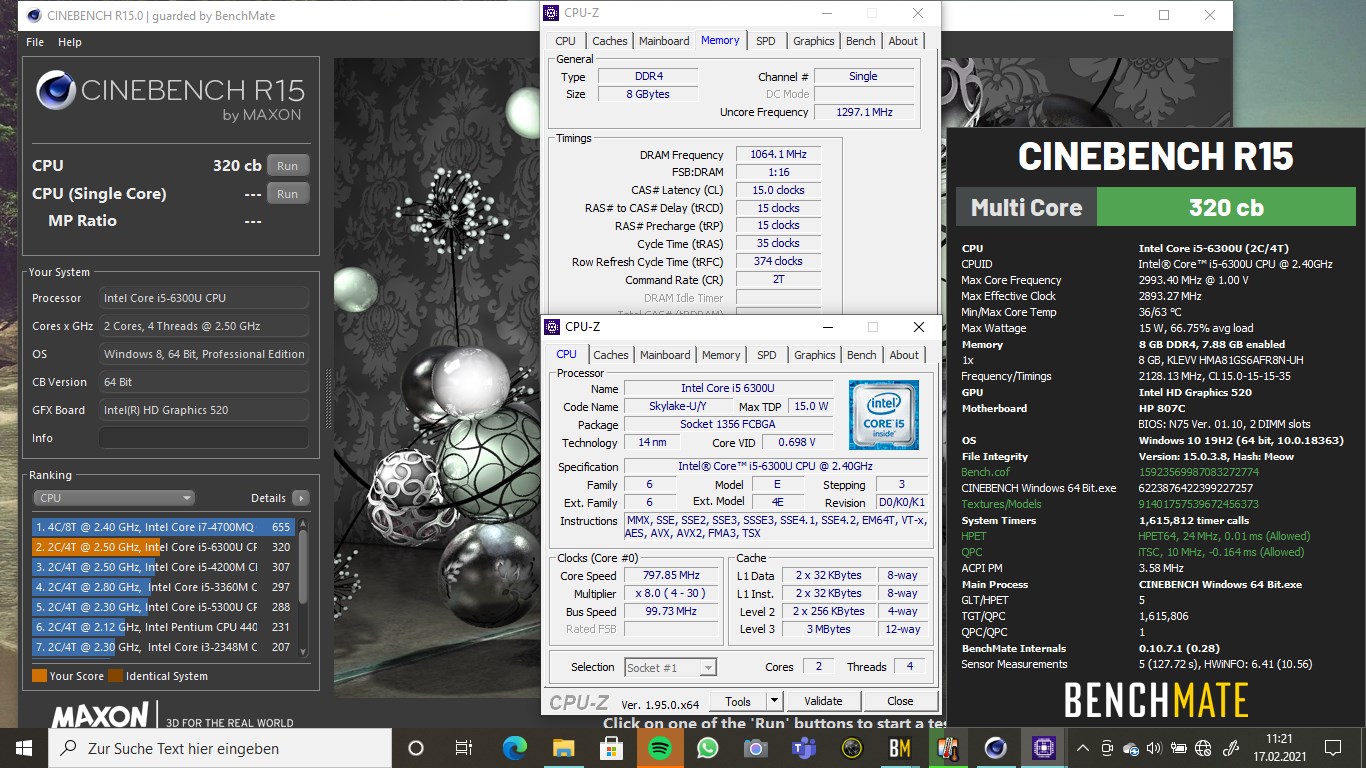Open BenchMate BM icon on the taskbar
The height and width of the screenshot is (768, 1366).
click(x=899, y=748)
